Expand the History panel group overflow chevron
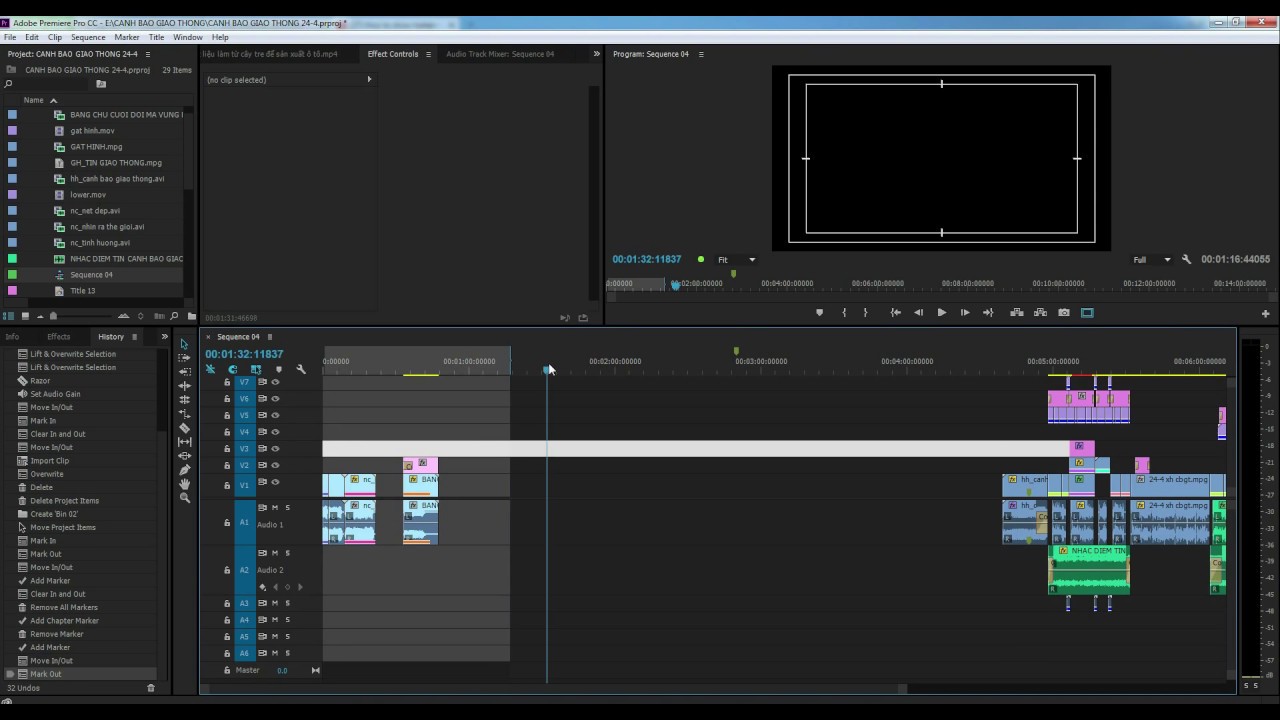This screenshot has height=720, width=1280. tap(165, 337)
